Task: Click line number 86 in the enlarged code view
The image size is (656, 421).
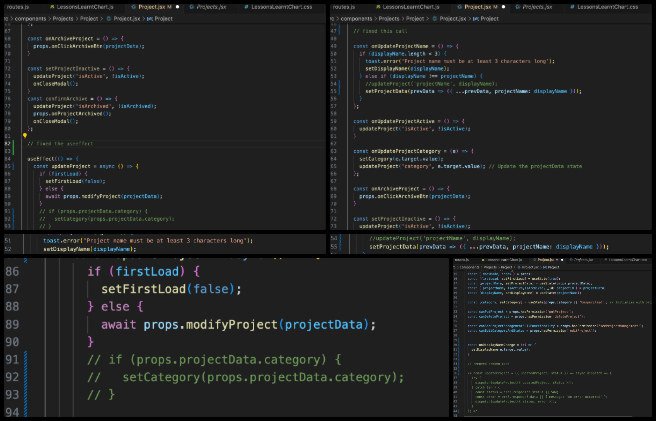Action: tap(12, 272)
